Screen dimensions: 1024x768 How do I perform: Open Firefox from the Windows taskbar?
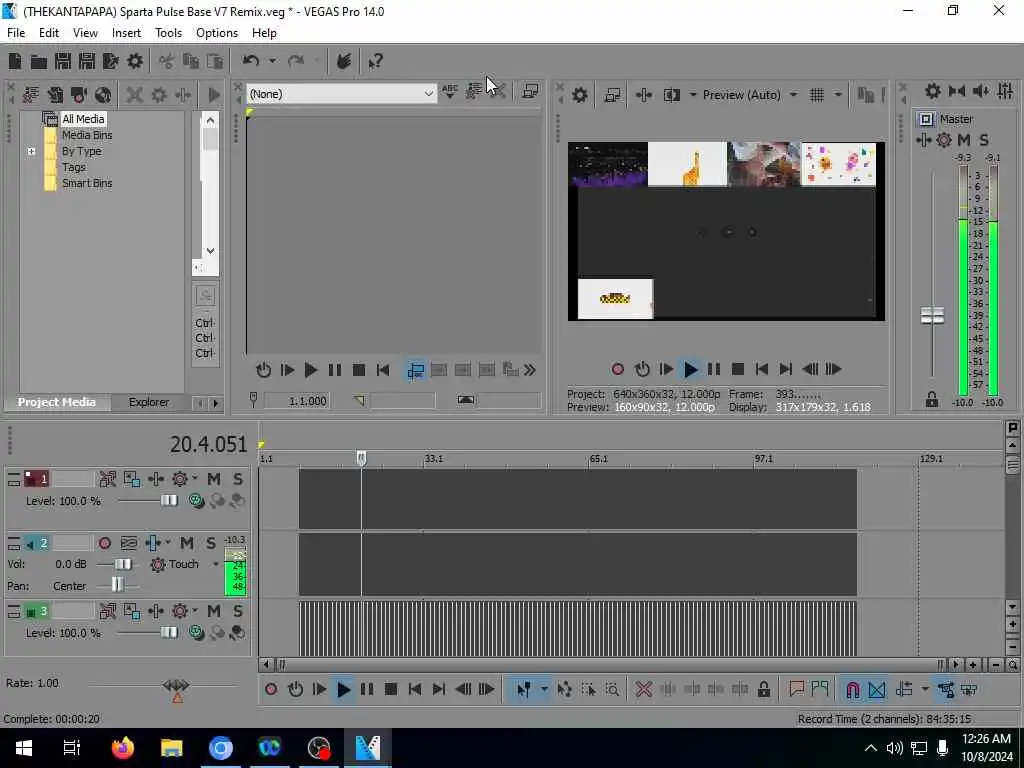123,748
